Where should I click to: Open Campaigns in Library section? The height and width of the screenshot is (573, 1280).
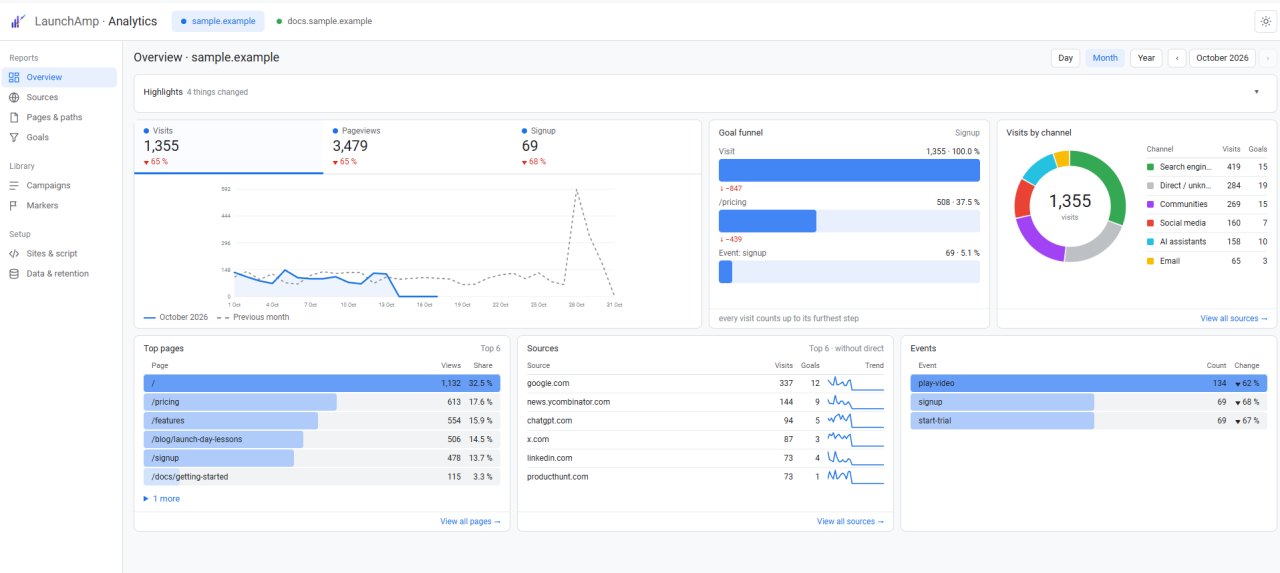60,185
